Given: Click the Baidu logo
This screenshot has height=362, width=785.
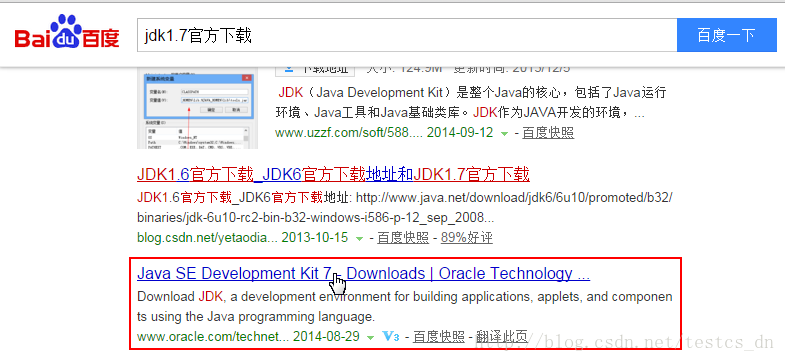Looking at the screenshot, I should [67, 32].
